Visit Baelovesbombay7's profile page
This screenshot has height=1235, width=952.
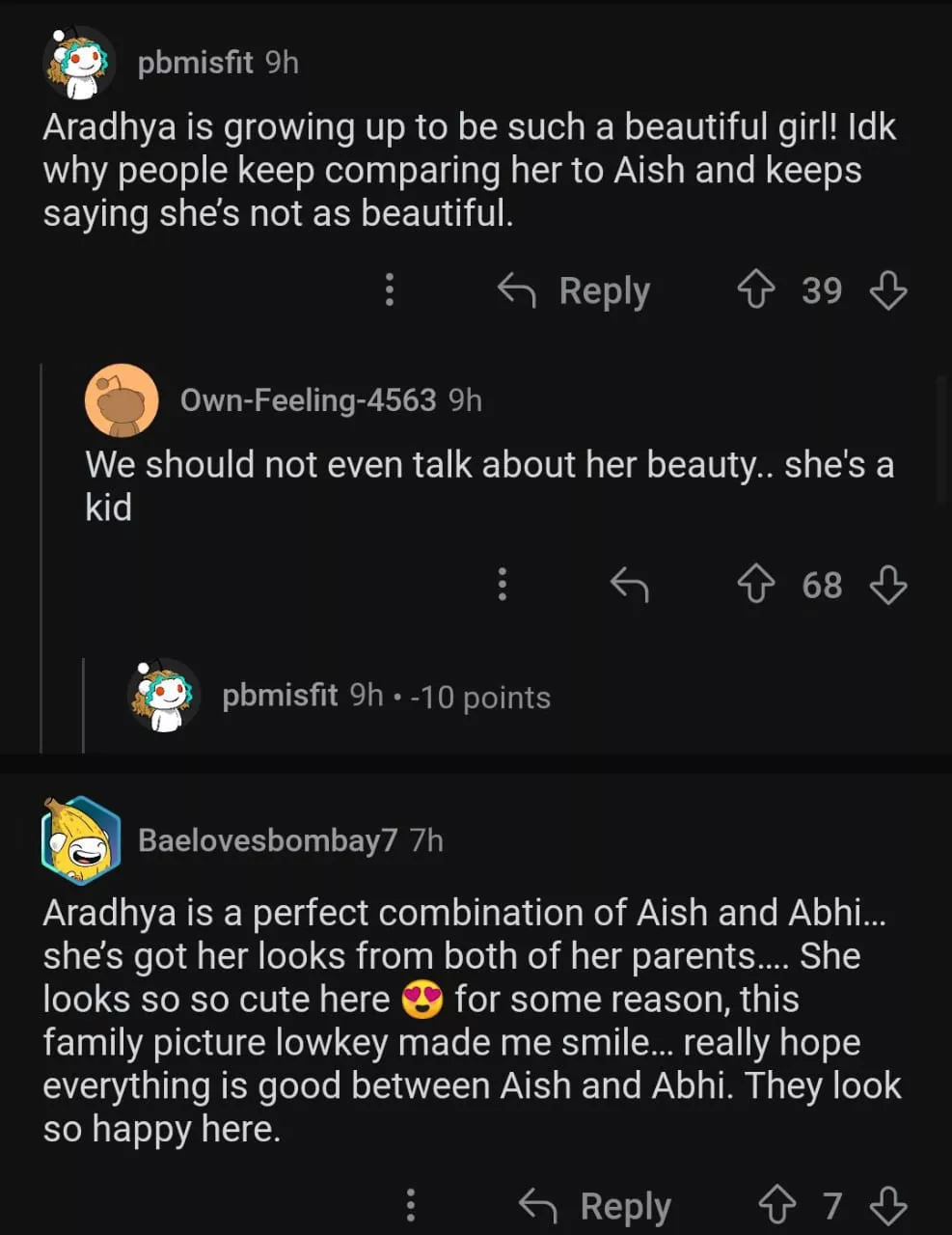click(267, 840)
